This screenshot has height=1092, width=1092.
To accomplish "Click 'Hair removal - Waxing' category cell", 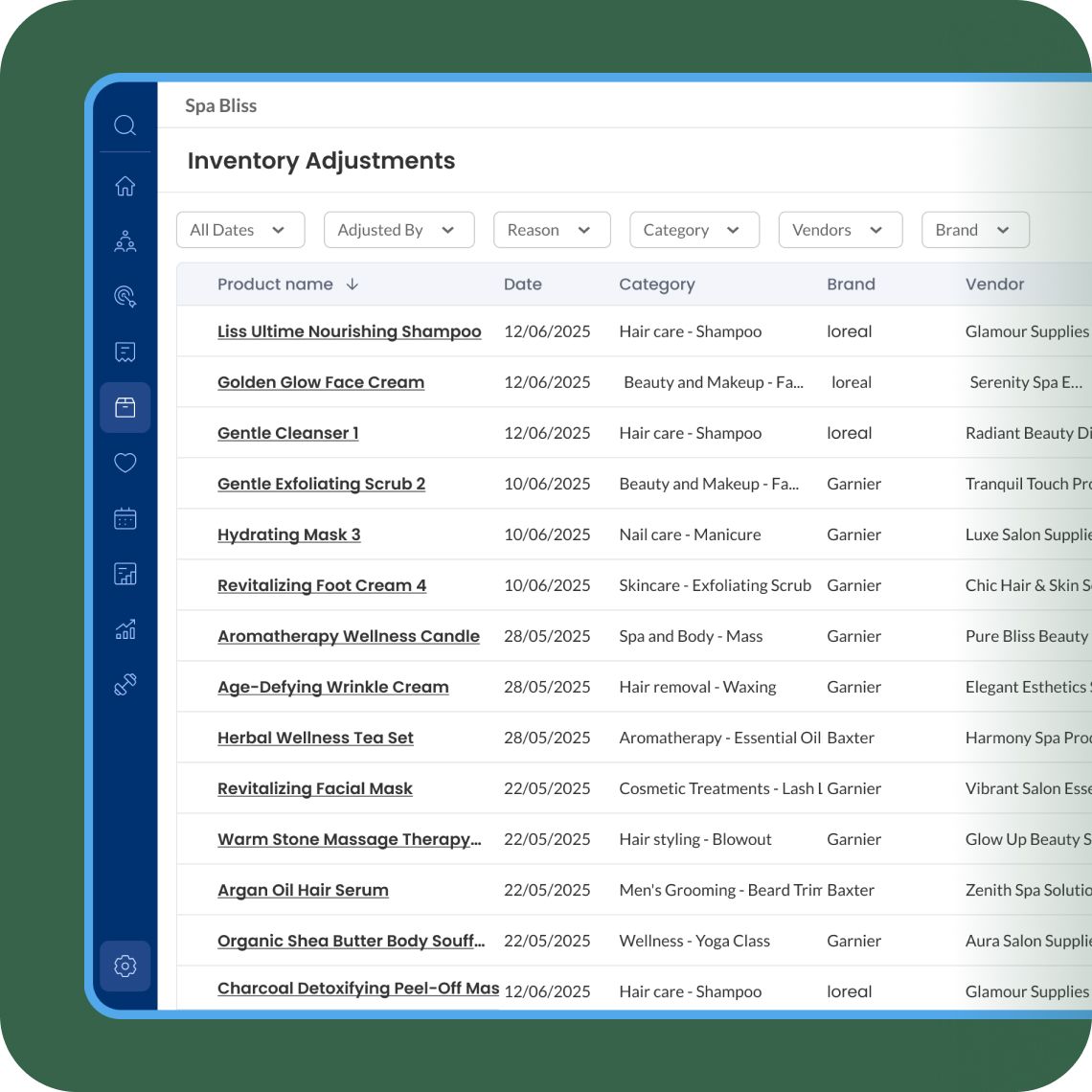I will point(697,688).
